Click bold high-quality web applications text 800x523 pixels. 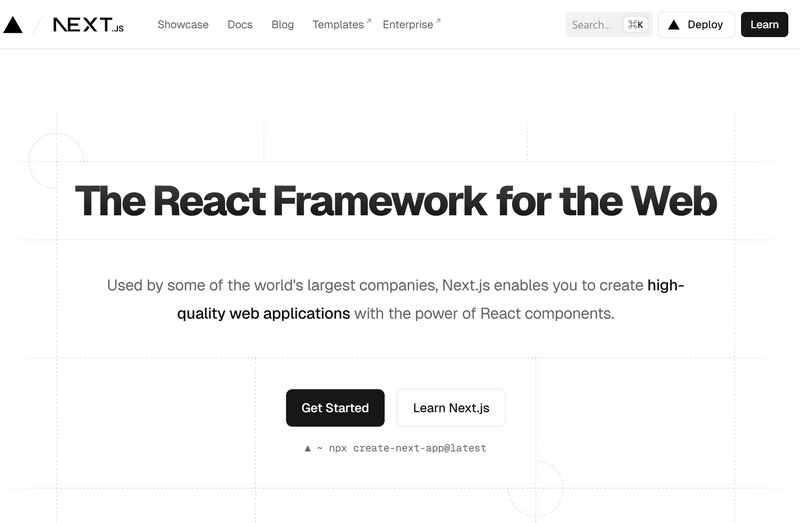tap(264, 313)
